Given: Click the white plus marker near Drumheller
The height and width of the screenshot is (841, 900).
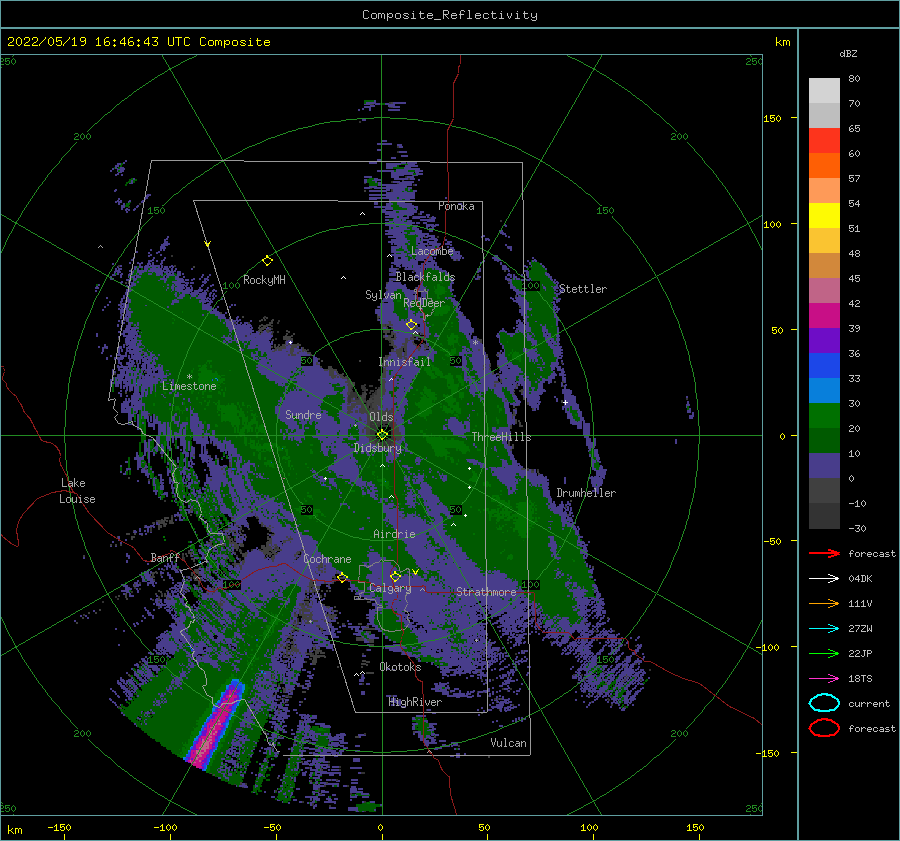Looking at the screenshot, I should click(x=565, y=402).
